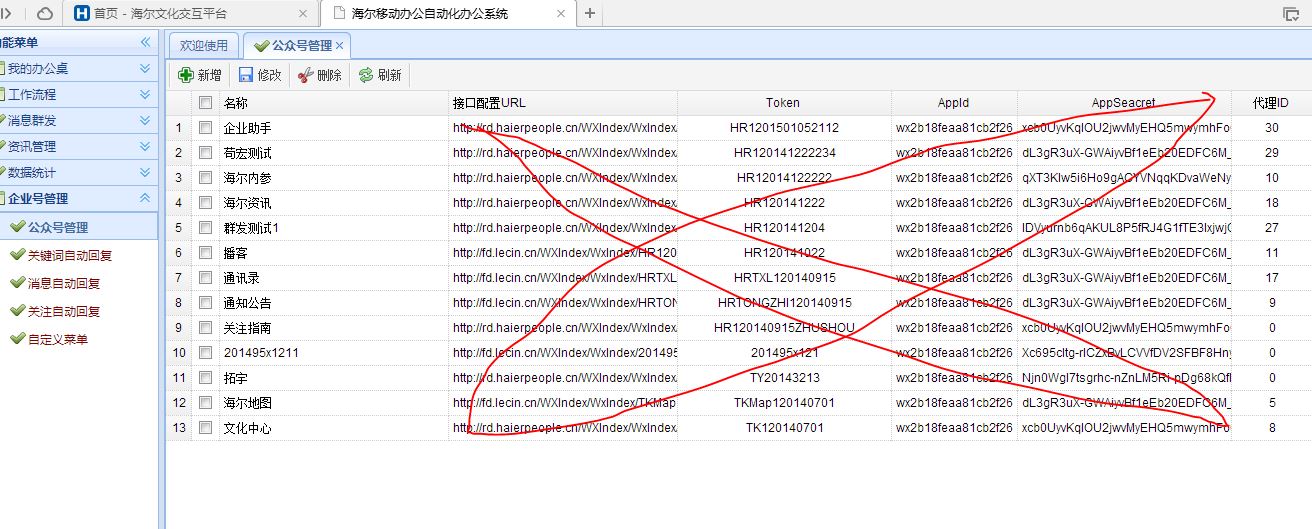Select token cell HRTXL120140915

(784, 278)
